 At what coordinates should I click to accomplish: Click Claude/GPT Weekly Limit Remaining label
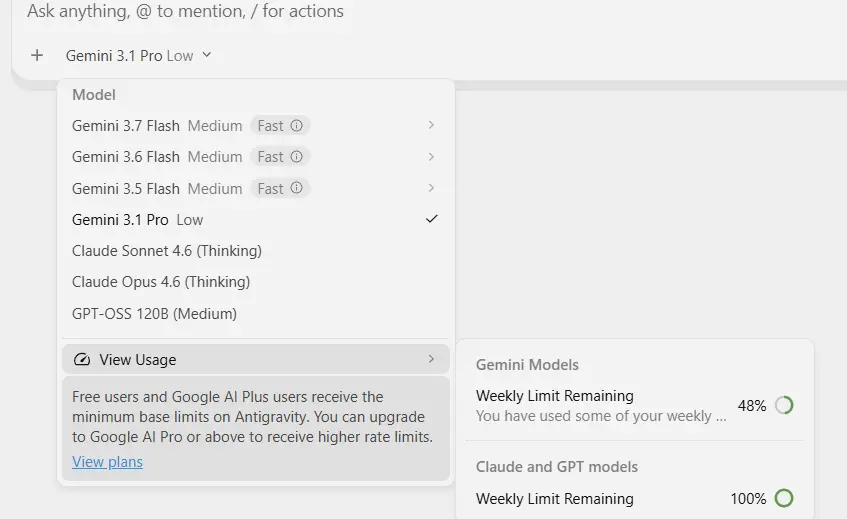[555, 499]
